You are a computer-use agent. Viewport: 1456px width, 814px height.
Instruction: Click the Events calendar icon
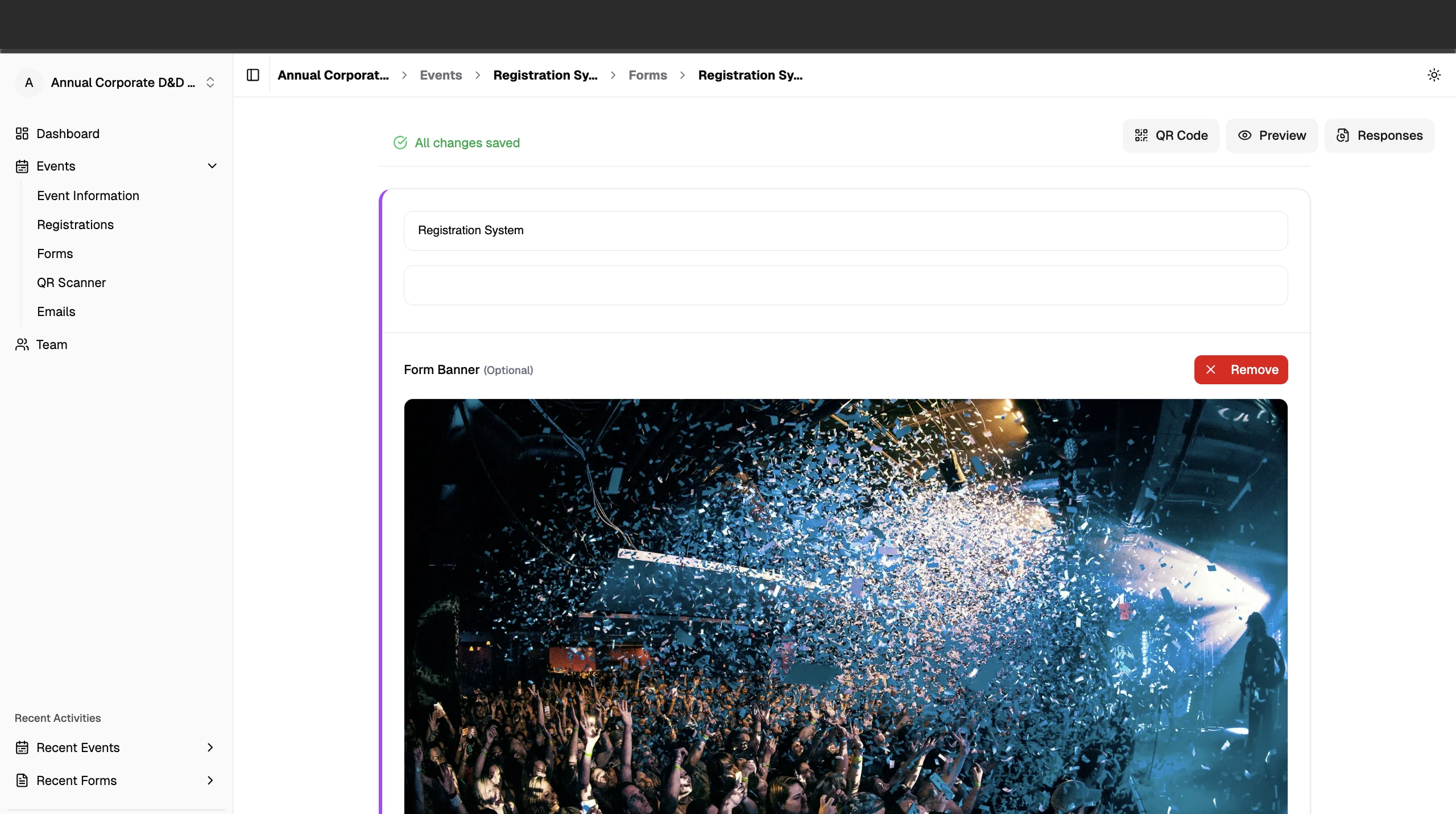pyautogui.click(x=22, y=166)
